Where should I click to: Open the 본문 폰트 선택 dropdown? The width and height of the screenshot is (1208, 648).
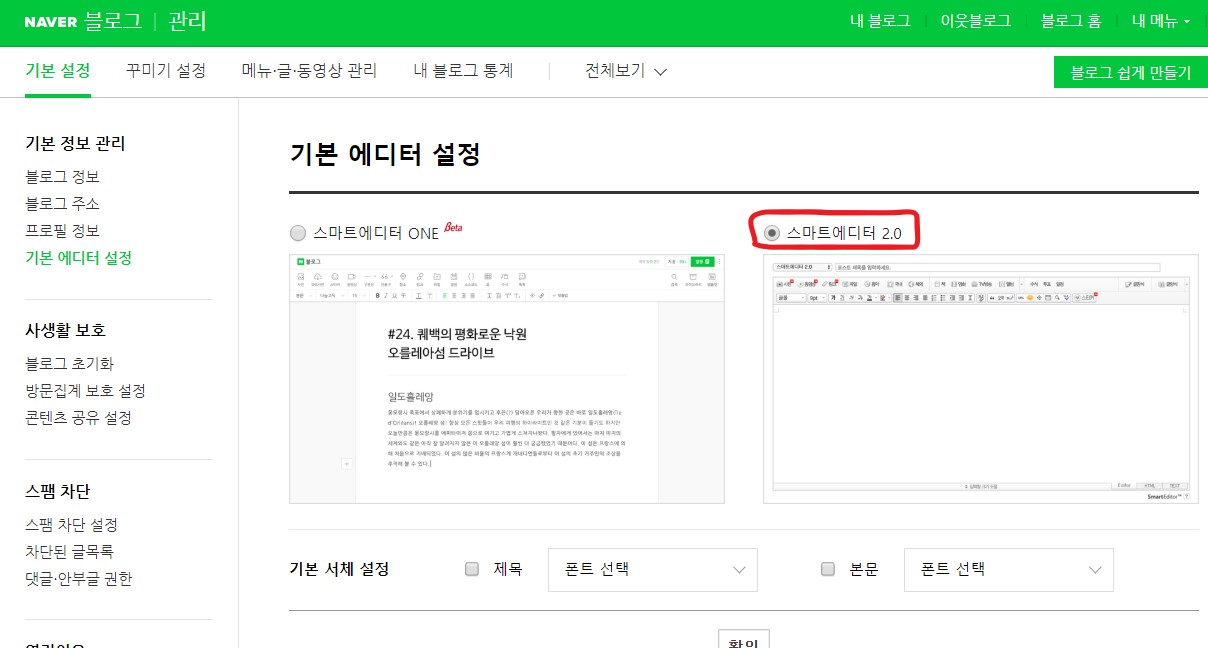coord(1008,569)
